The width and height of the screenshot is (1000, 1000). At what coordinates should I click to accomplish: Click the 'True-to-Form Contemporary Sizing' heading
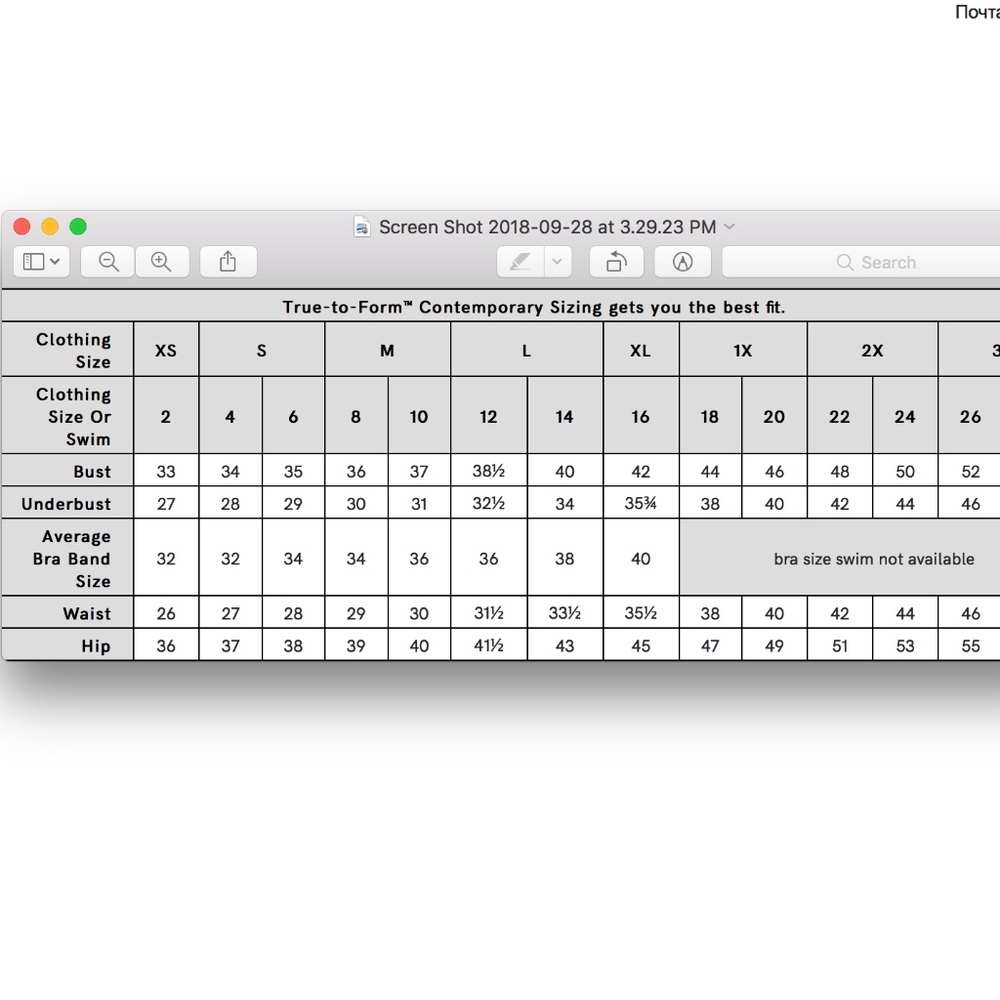[x=534, y=307]
